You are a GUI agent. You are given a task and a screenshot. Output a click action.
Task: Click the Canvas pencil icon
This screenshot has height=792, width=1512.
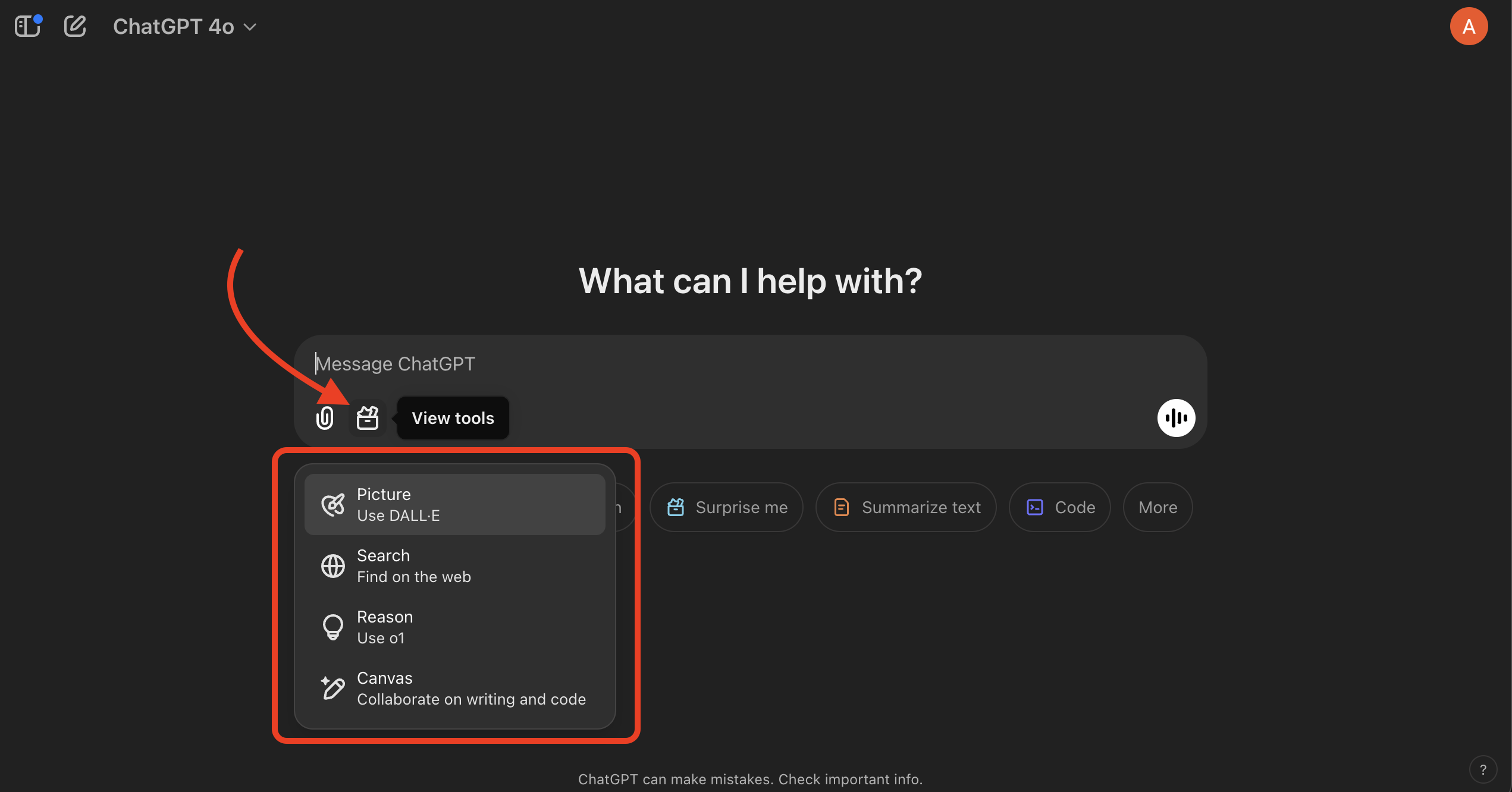333,689
